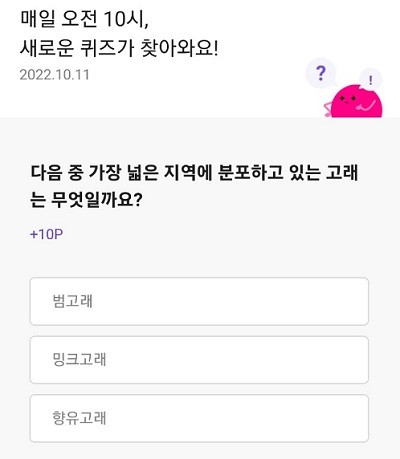400x459 pixels.
Task: Click the quiz question about 고래 distribution
Action: (x=194, y=186)
